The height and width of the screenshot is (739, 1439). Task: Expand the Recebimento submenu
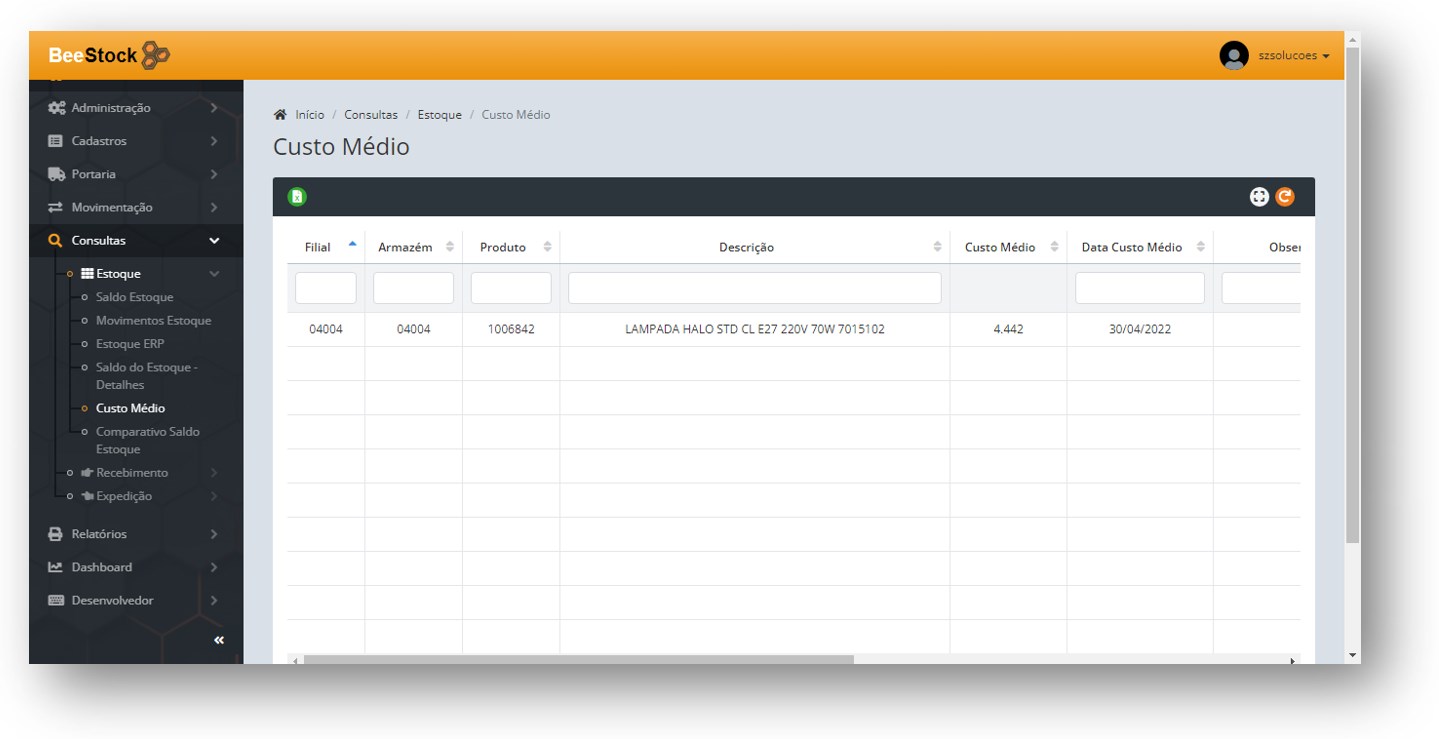click(x=132, y=473)
